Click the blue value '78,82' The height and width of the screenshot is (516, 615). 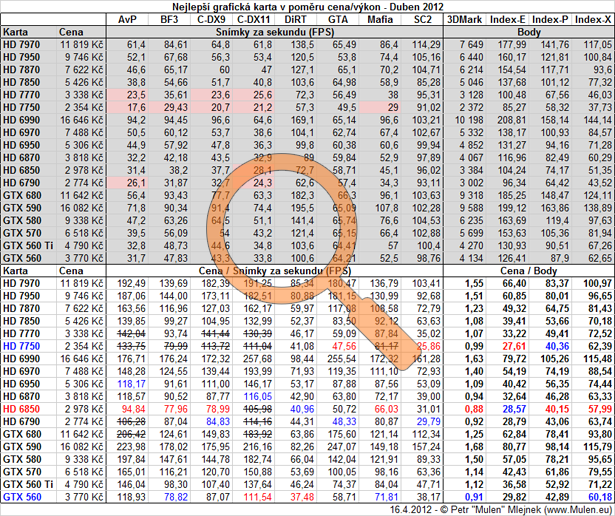[176, 497]
